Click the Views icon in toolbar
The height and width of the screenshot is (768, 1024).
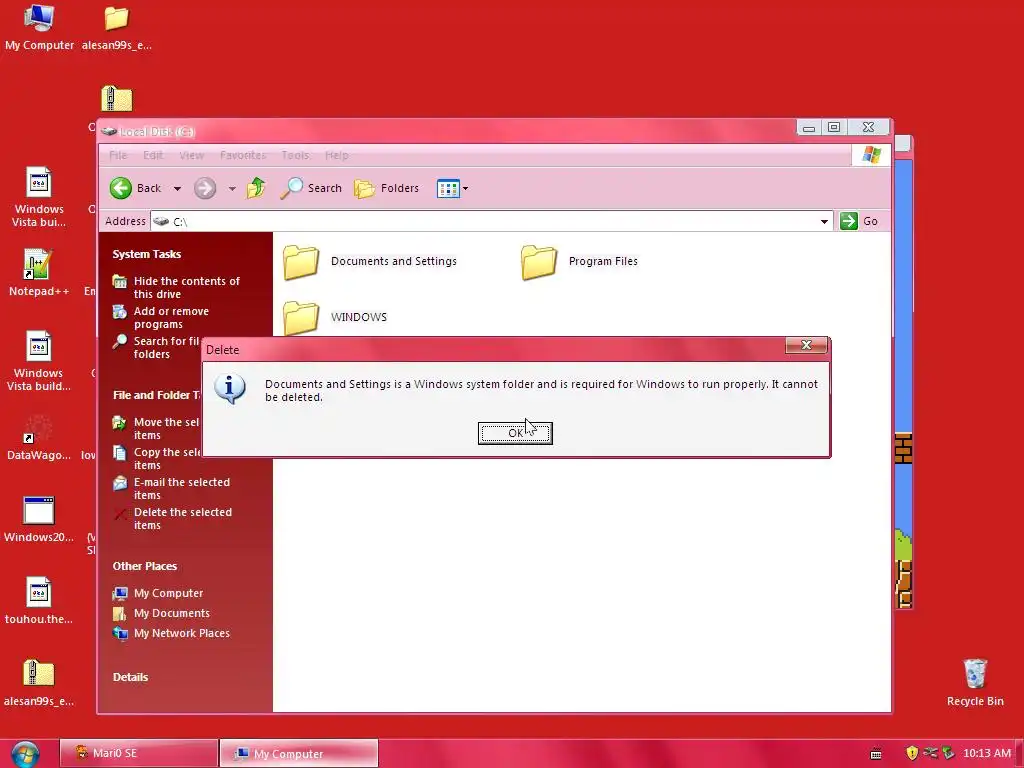(448, 189)
